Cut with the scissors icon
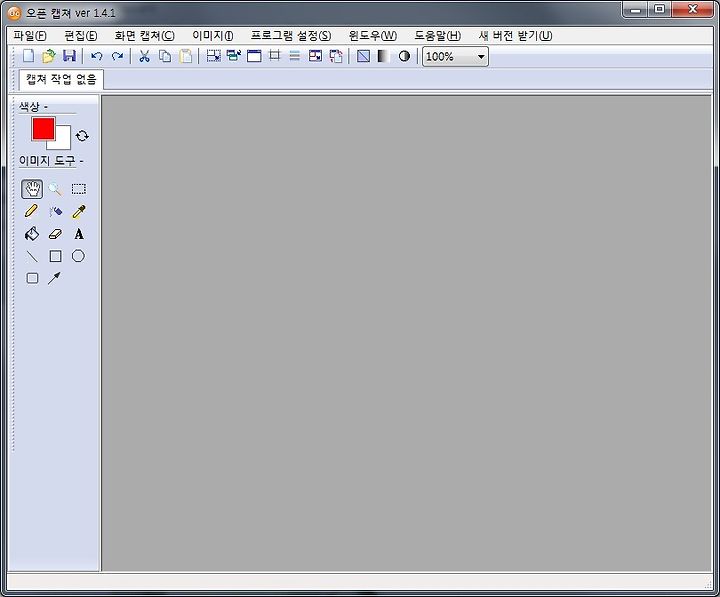The image size is (720, 597). pos(144,56)
